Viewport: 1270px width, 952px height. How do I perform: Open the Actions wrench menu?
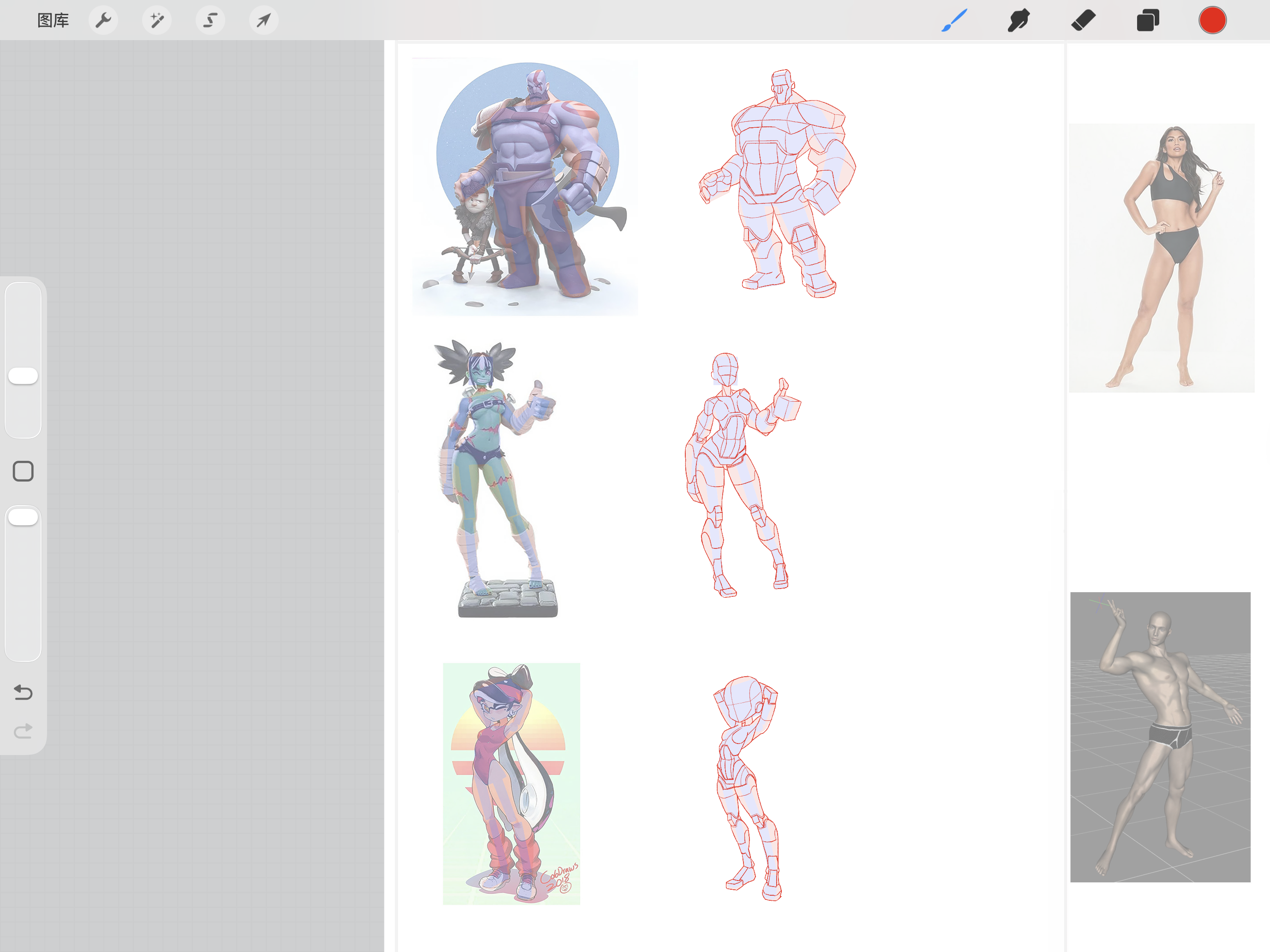coord(103,21)
